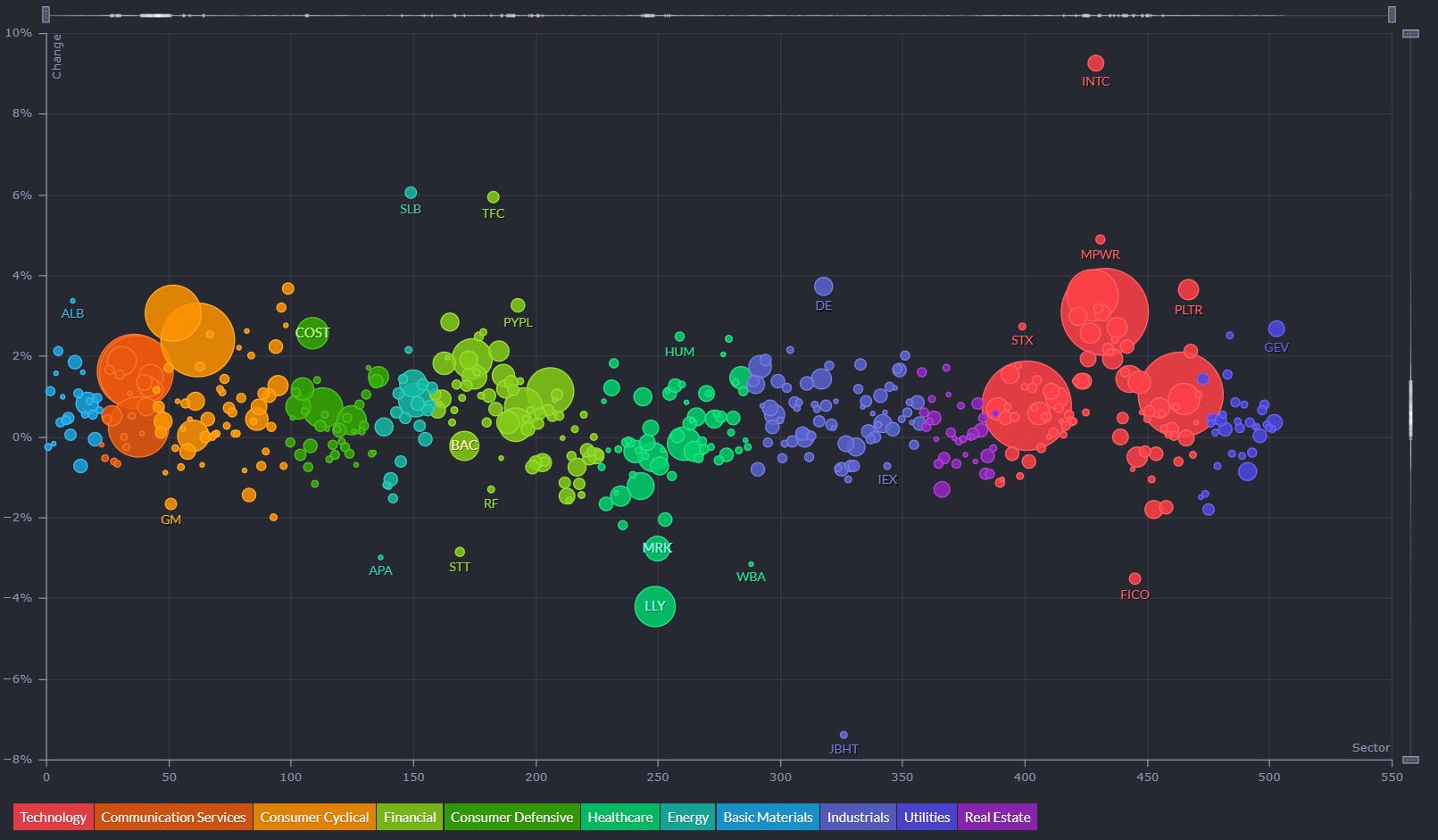
Task: Toggle the Communication Services legend item
Action: (x=173, y=817)
